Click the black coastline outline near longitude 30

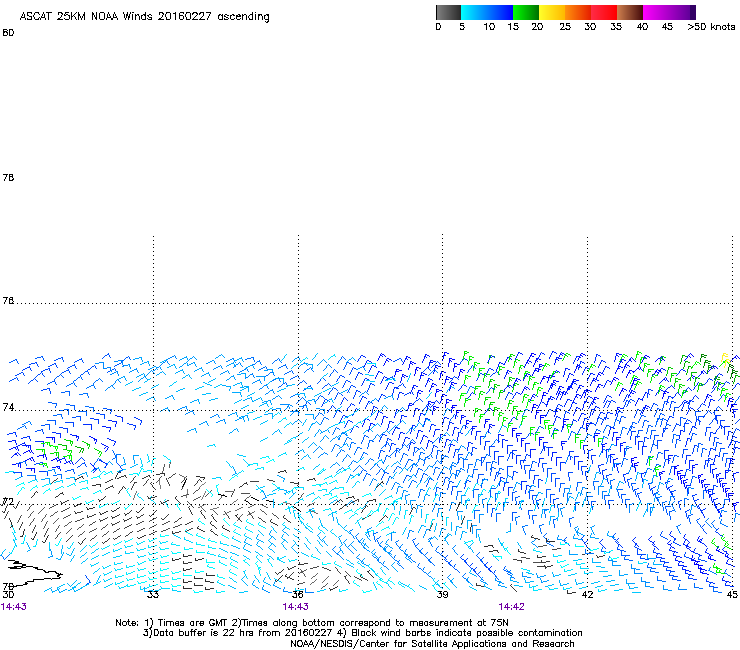34,572
